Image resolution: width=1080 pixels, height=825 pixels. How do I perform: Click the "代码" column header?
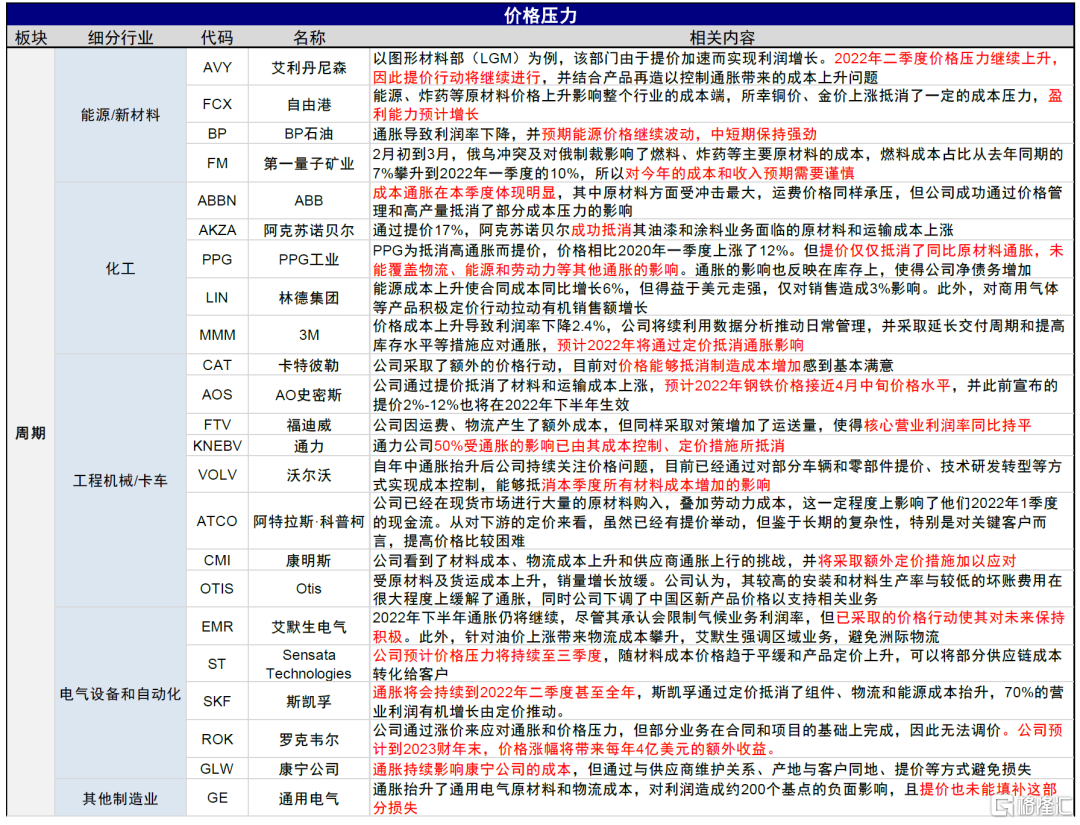click(x=217, y=38)
